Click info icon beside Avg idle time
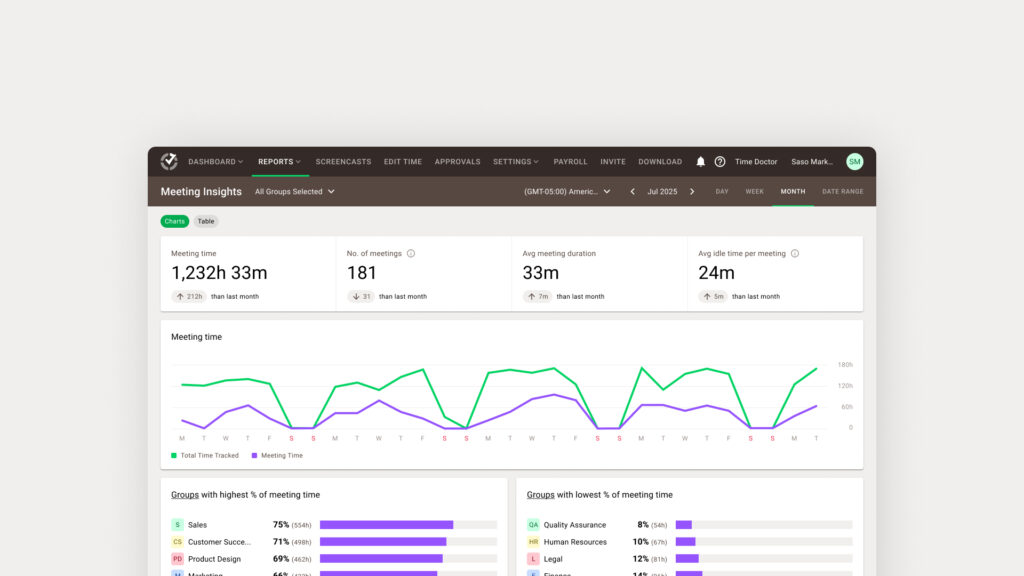Image resolution: width=1024 pixels, height=576 pixels. point(795,254)
